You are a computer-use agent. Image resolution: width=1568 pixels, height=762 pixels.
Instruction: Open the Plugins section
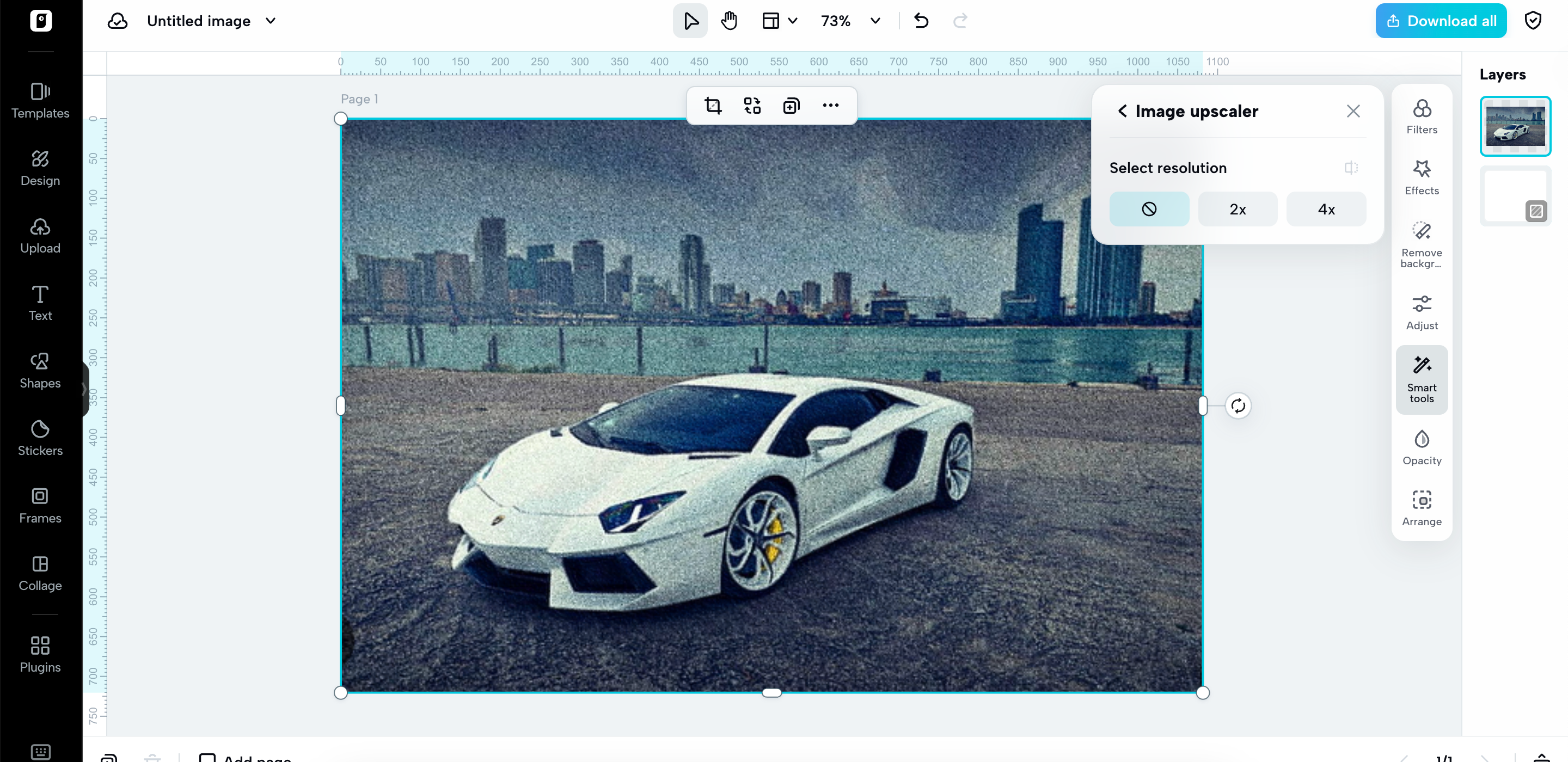(40, 653)
